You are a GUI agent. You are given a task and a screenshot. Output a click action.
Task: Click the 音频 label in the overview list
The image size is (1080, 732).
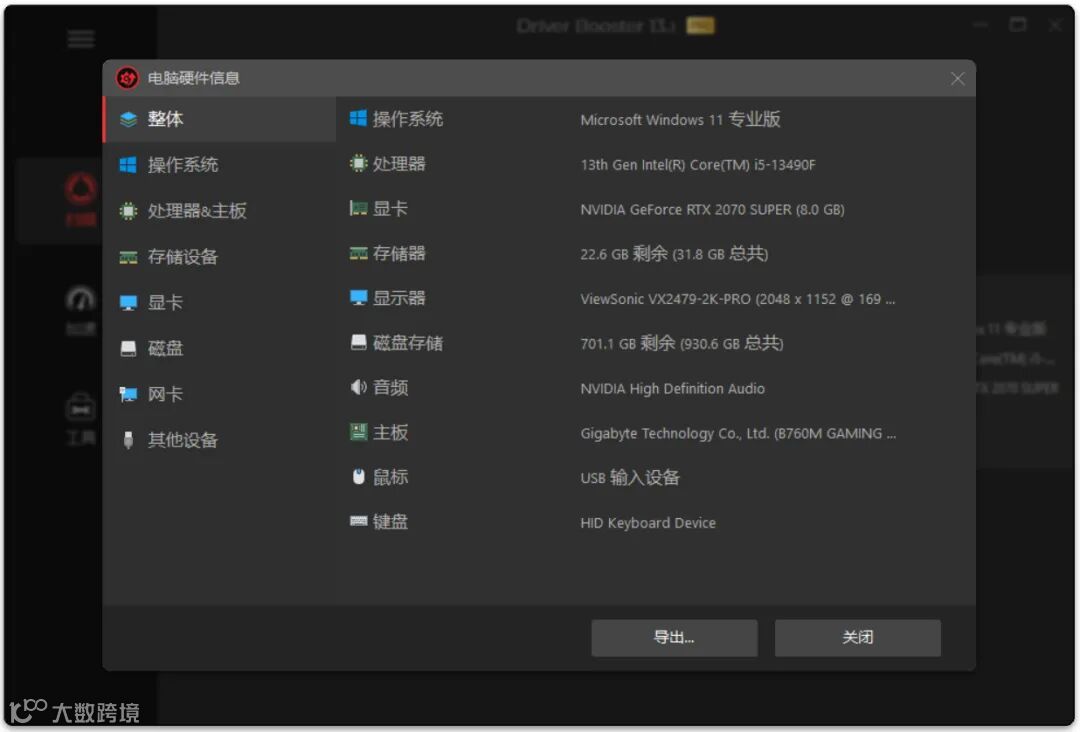click(390, 388)
